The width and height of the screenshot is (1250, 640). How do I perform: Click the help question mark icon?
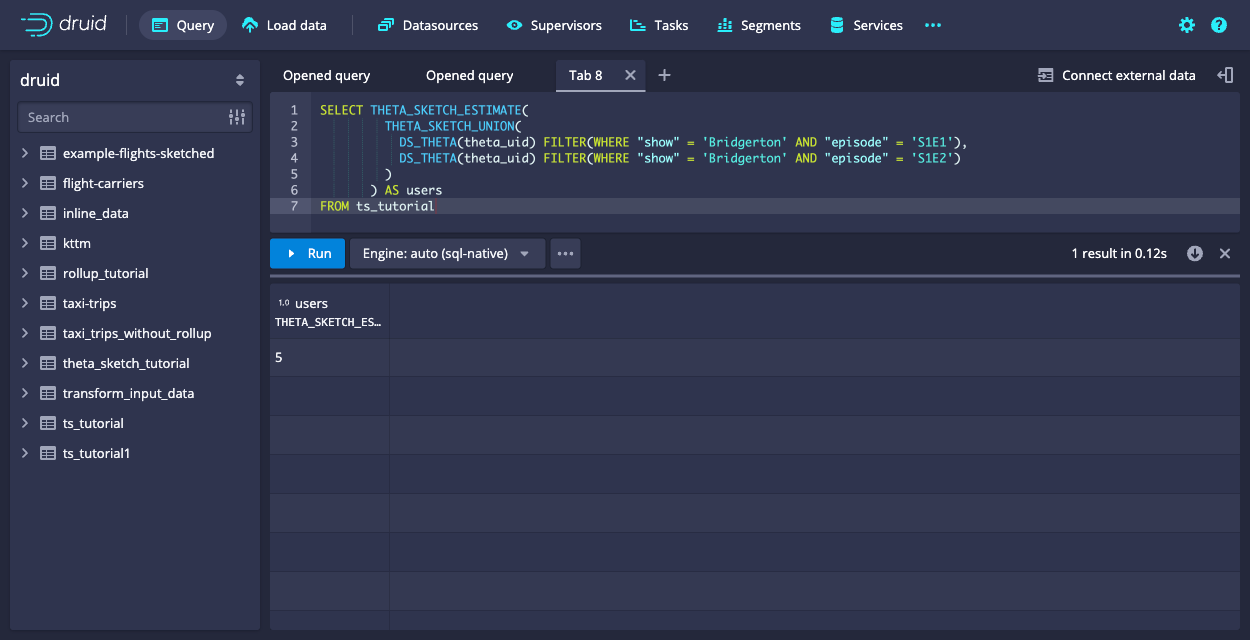pos(1219,25)
